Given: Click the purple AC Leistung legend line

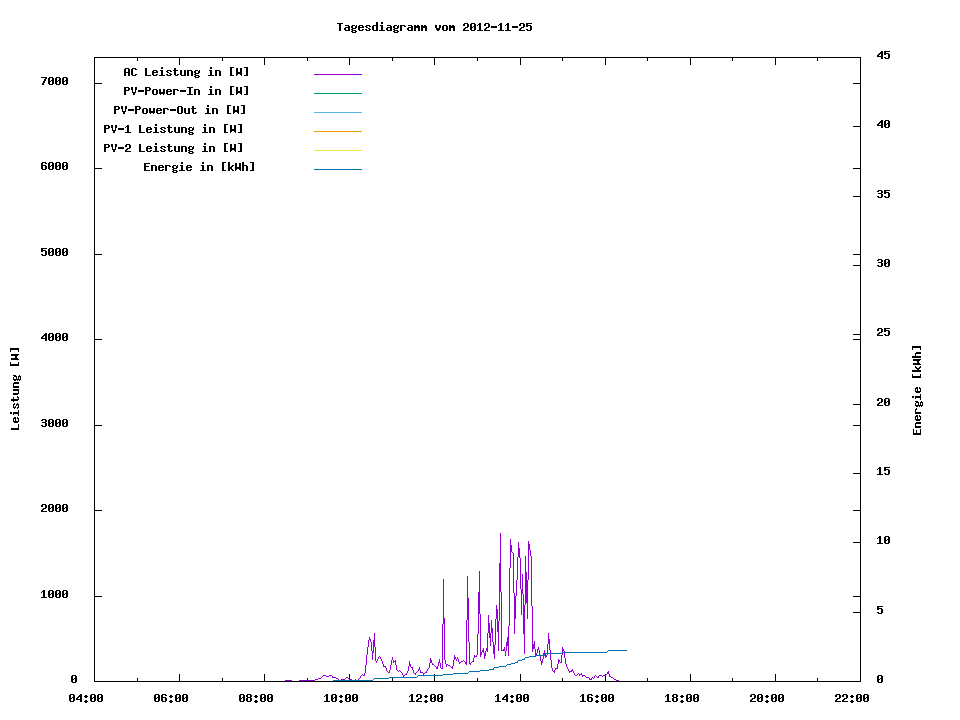Looking at the screenshot, I should pyautogui.click(x=337, y=74).
